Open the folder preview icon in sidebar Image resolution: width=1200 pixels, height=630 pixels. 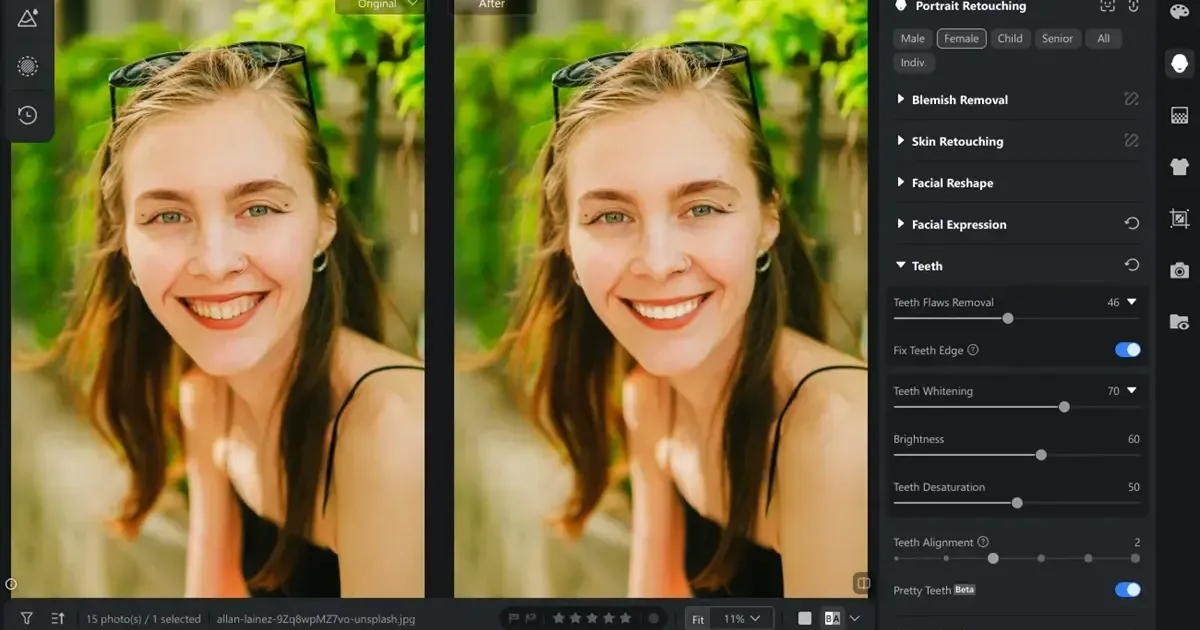pos(1179,322)
